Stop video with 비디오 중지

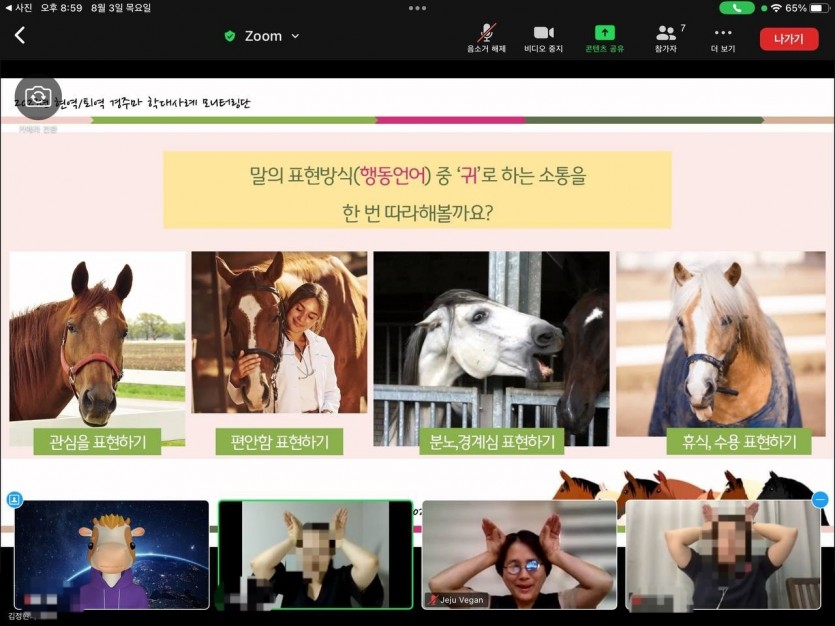tap(543, 38)
